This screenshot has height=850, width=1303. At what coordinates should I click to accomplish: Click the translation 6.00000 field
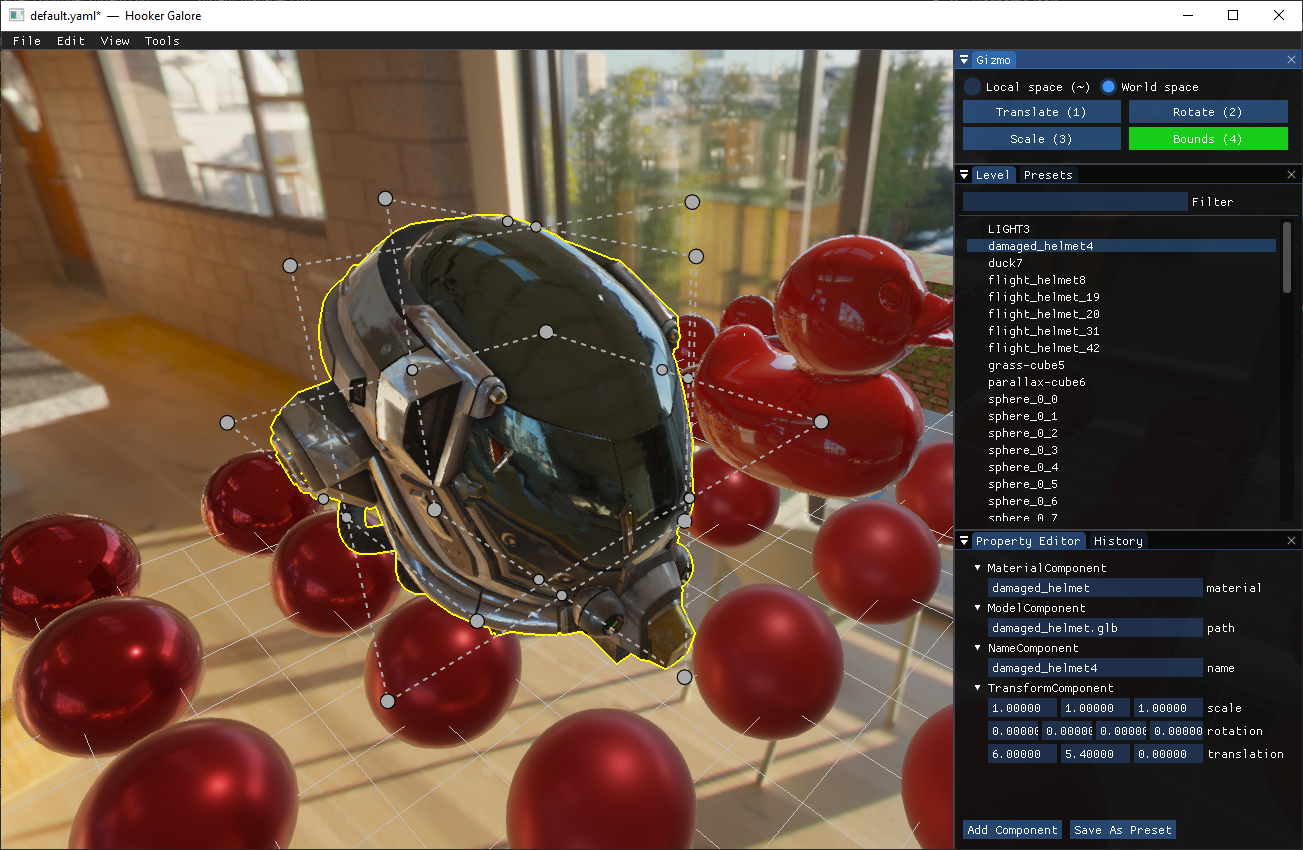click(1022, 754)
